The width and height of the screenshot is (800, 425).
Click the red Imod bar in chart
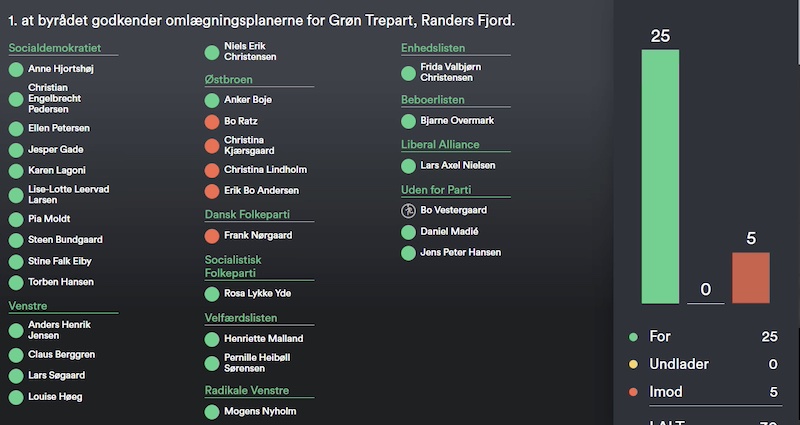(751, 277)
